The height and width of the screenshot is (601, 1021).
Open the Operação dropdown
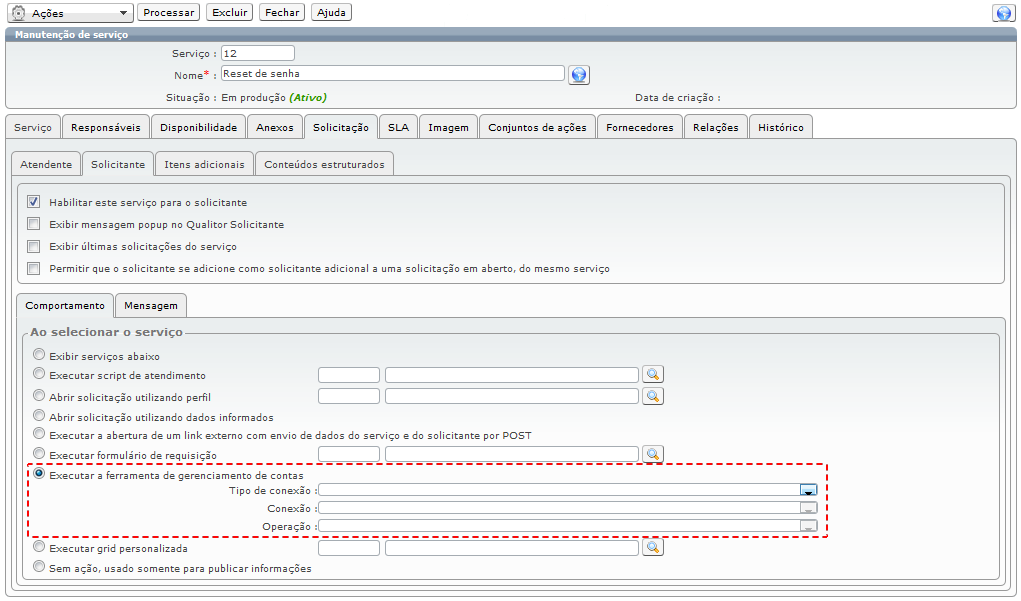[808, 526]
